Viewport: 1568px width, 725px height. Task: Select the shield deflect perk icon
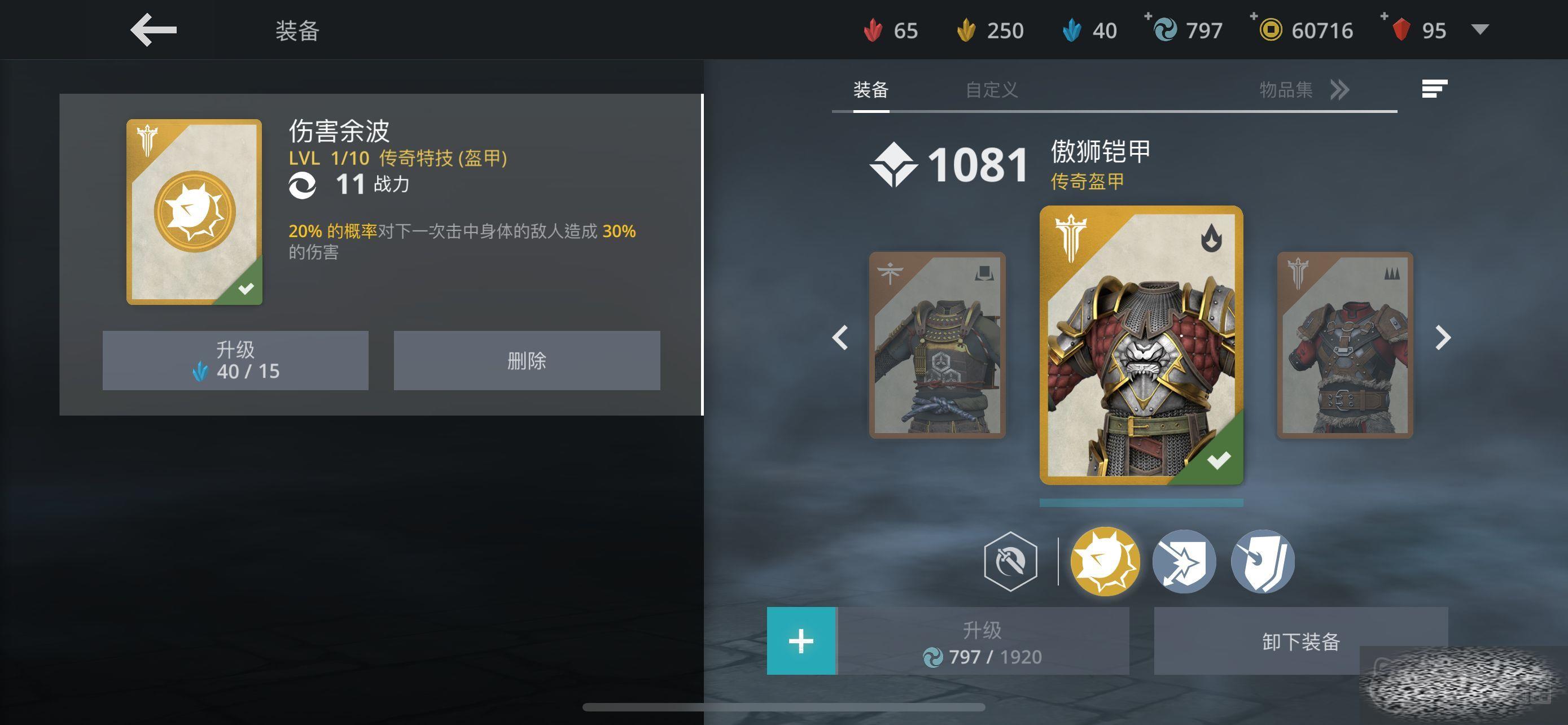point(1263,561)
